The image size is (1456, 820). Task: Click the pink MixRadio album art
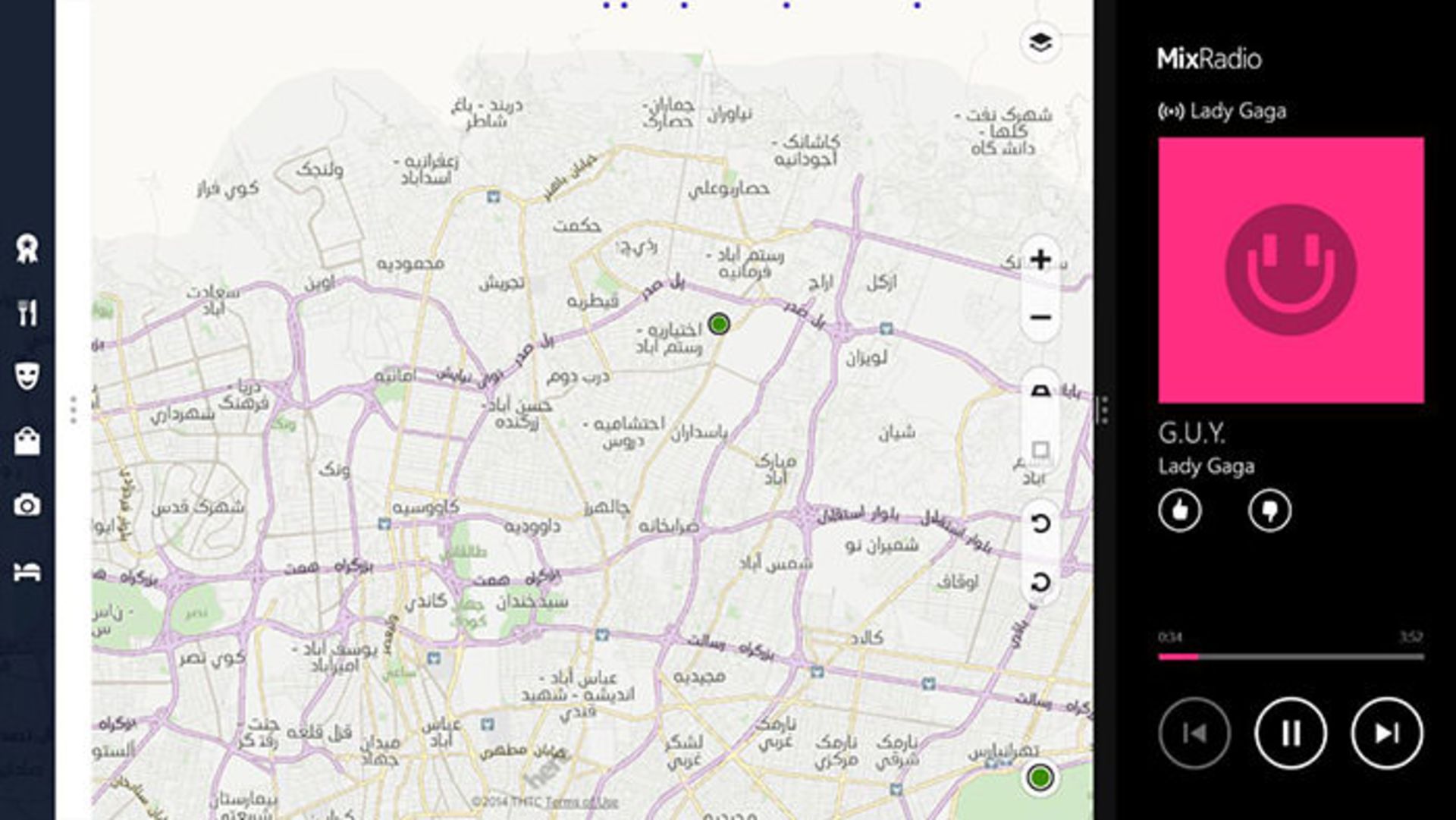click(1291, 270)
